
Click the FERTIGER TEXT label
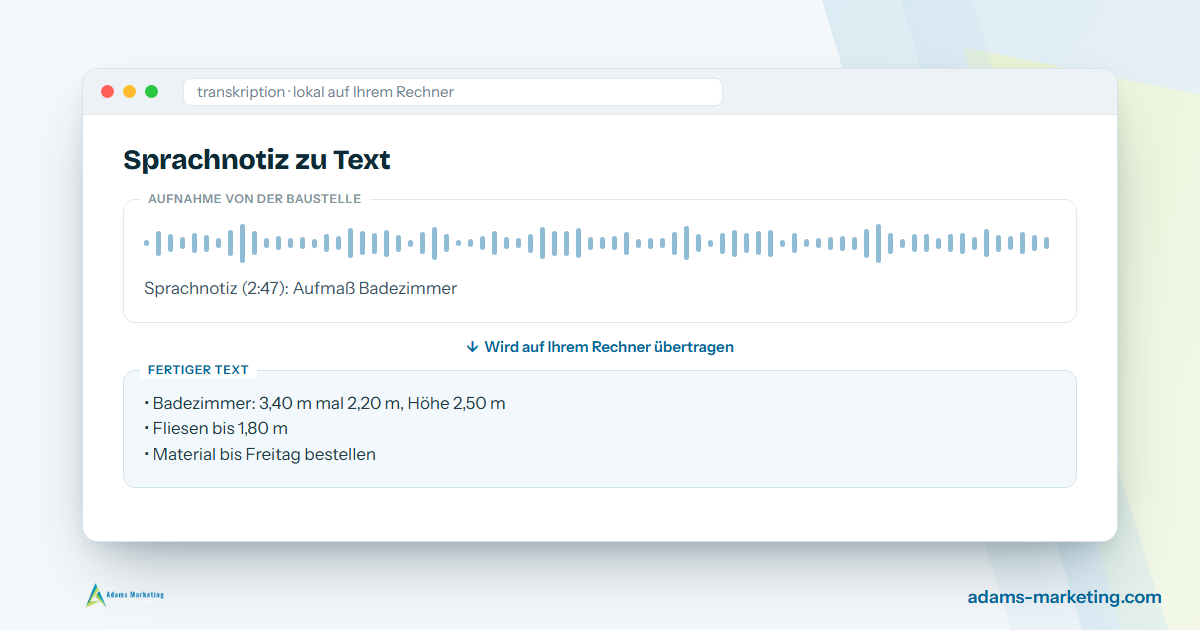click(x=198, y=370)
